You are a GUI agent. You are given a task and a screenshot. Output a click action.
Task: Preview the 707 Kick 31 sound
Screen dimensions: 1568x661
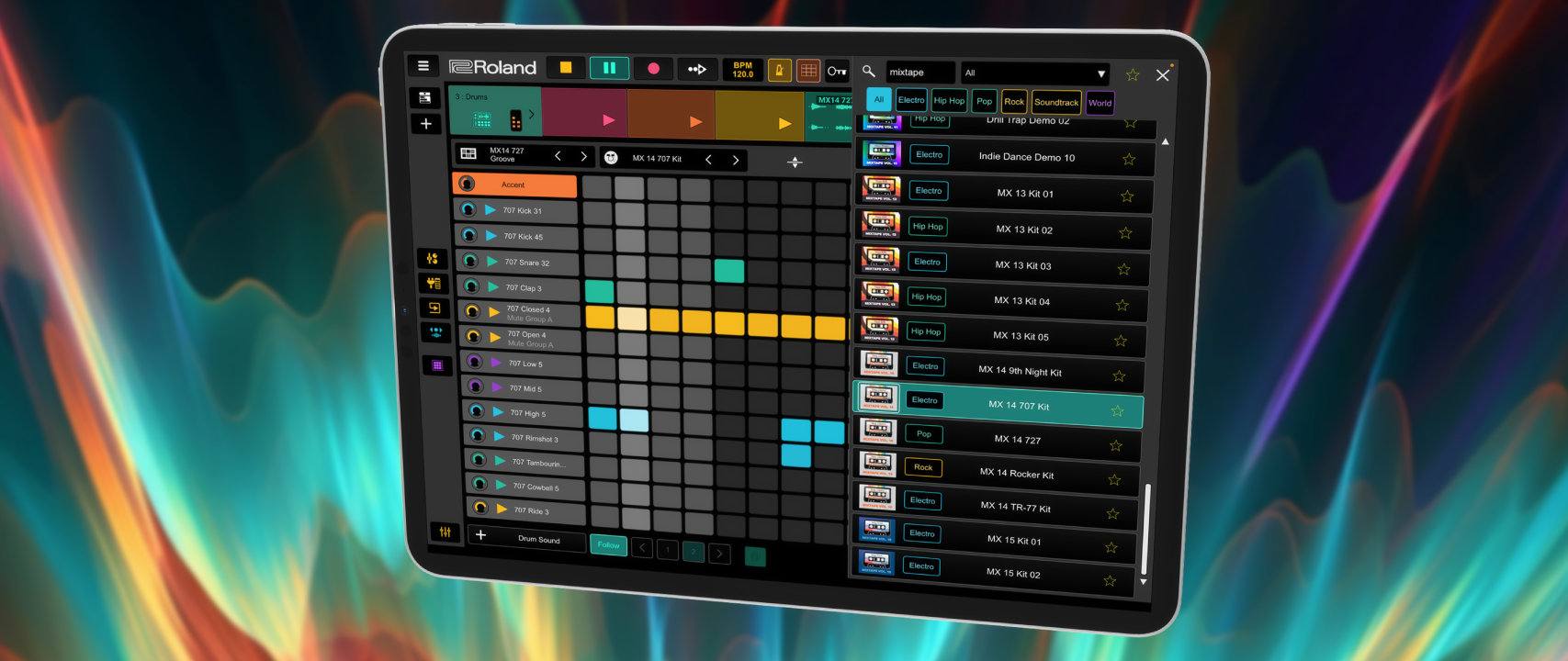491,210
